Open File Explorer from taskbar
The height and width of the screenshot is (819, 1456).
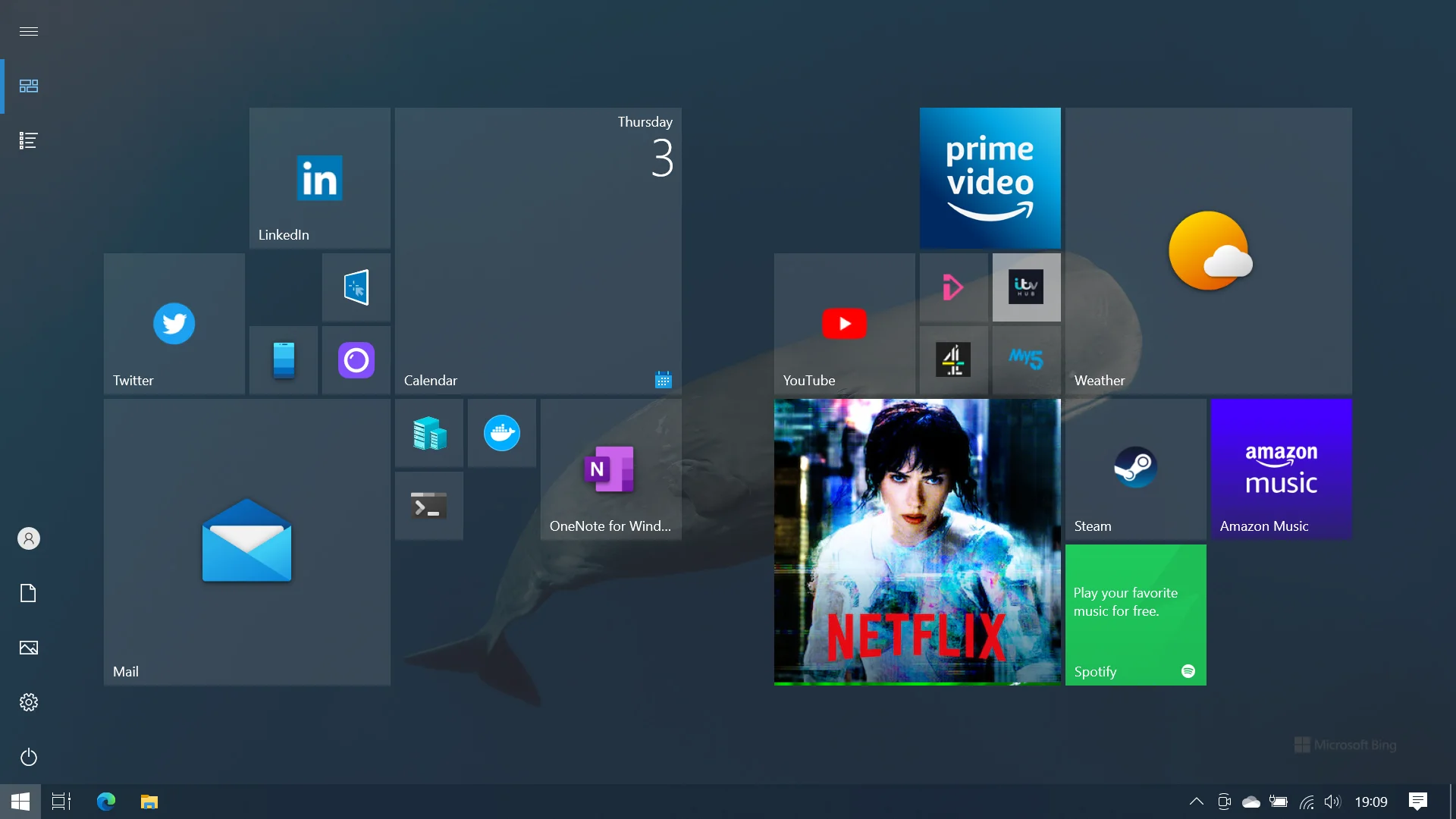[x=149, y=802]
